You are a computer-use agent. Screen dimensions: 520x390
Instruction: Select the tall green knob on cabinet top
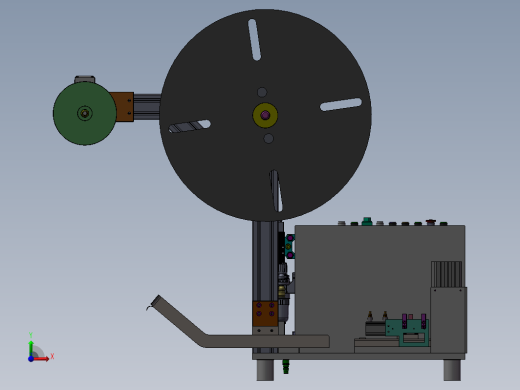tap(367, 221)
